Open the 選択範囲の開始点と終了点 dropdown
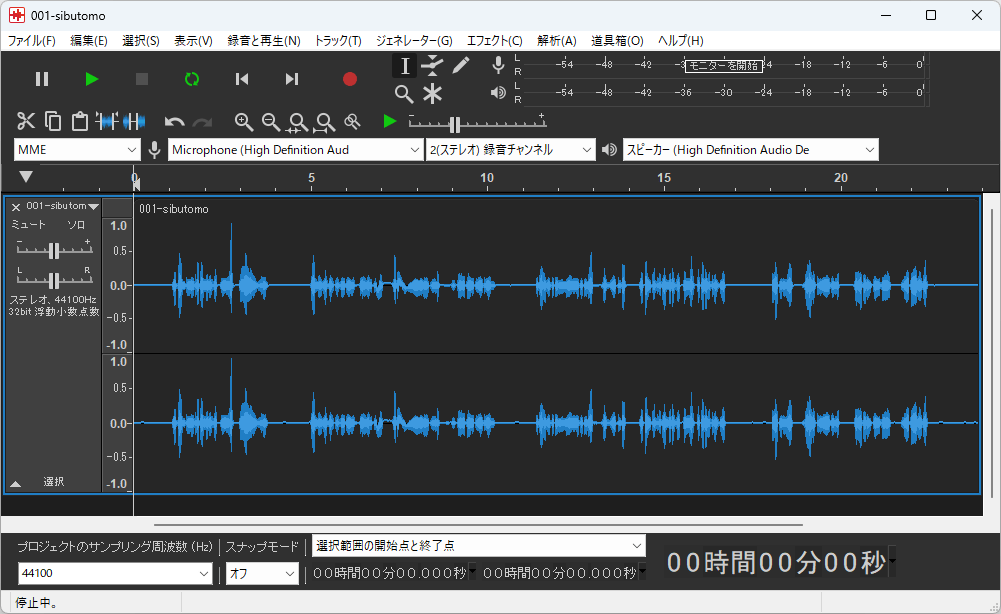This screenshot has height=614, width=1001. (x=479, y=546)
